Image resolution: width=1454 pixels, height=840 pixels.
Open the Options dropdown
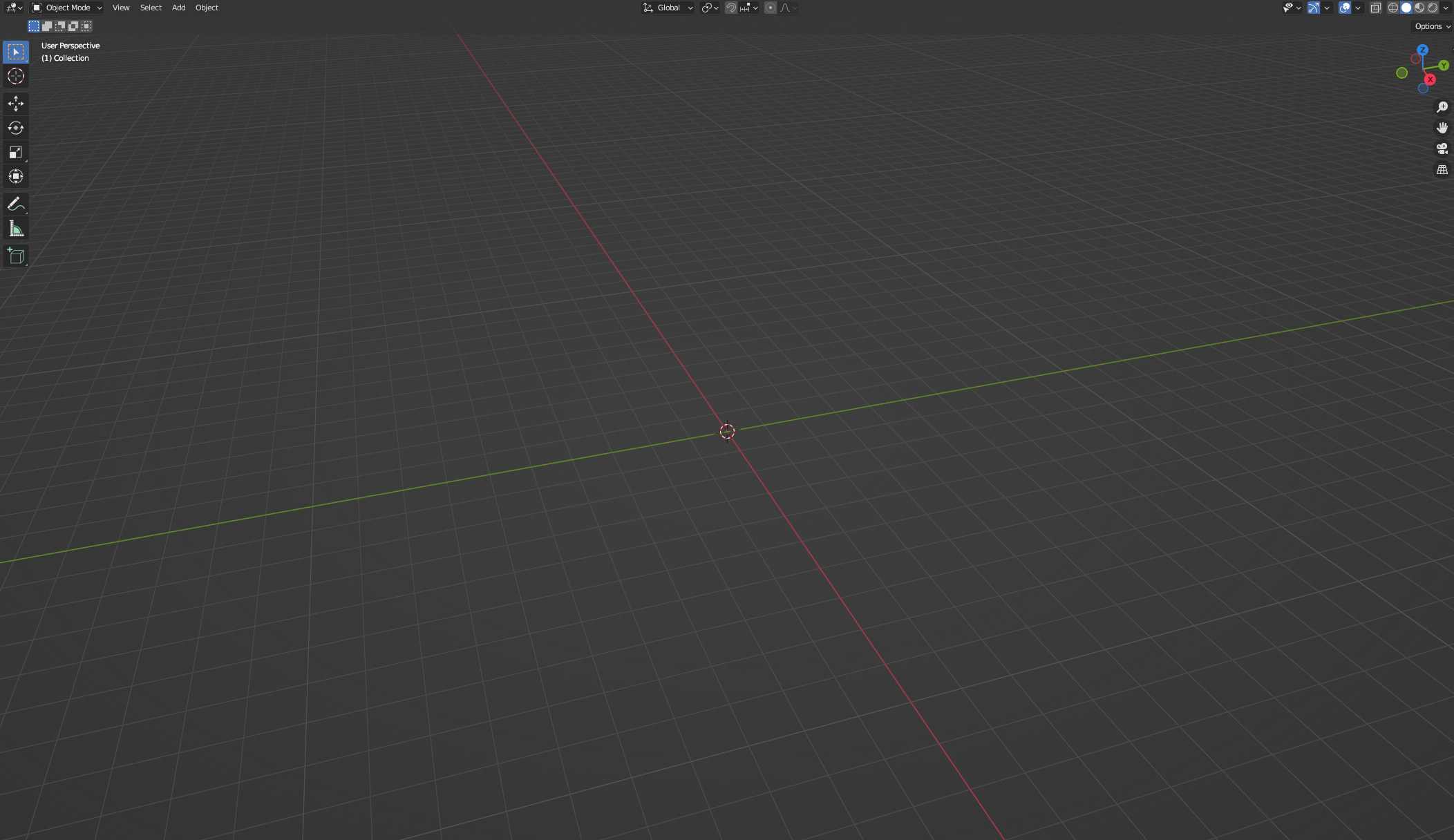pos(1432,26)
